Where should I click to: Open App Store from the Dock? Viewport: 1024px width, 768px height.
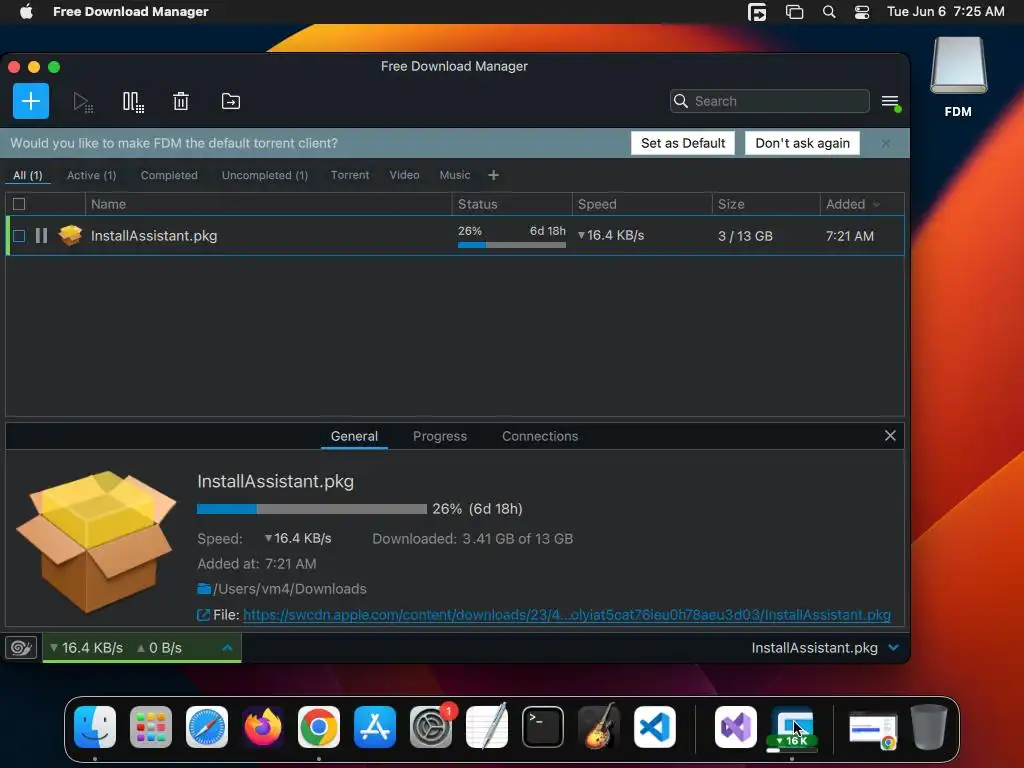(375, 727)
